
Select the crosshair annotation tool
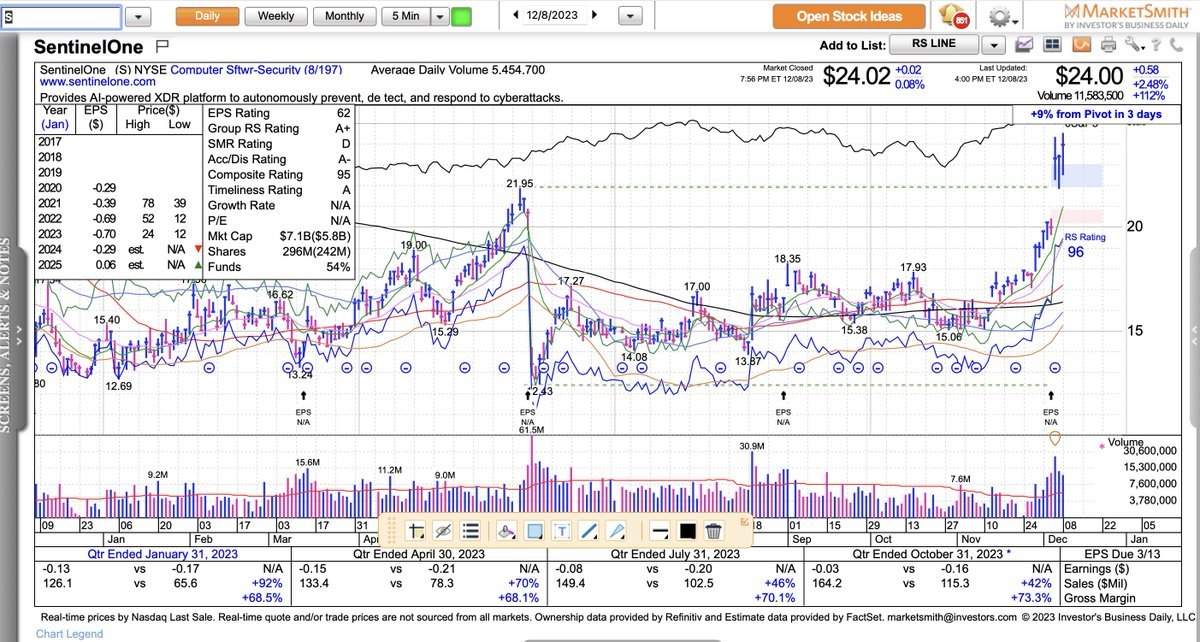pyautogui.click(x=417, y=531)
